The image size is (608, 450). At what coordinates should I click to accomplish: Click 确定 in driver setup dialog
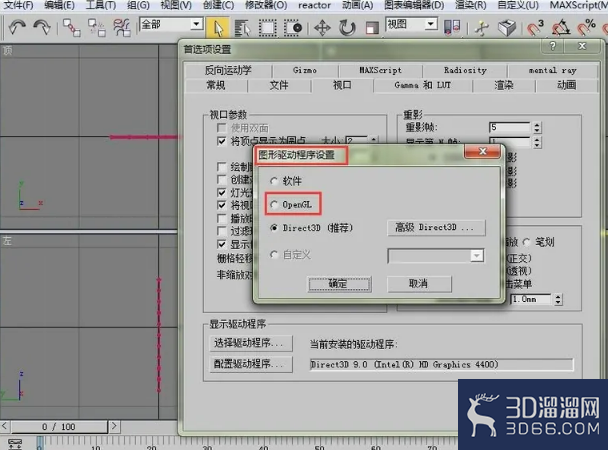click(339, 284)
